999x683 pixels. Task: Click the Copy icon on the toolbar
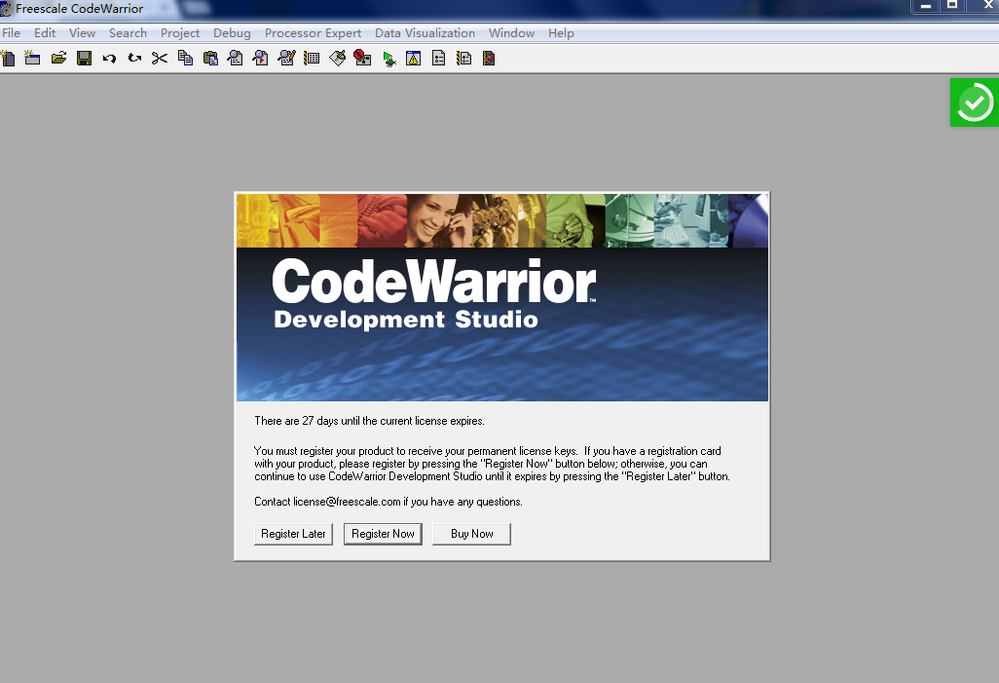(x=184, y=58)
